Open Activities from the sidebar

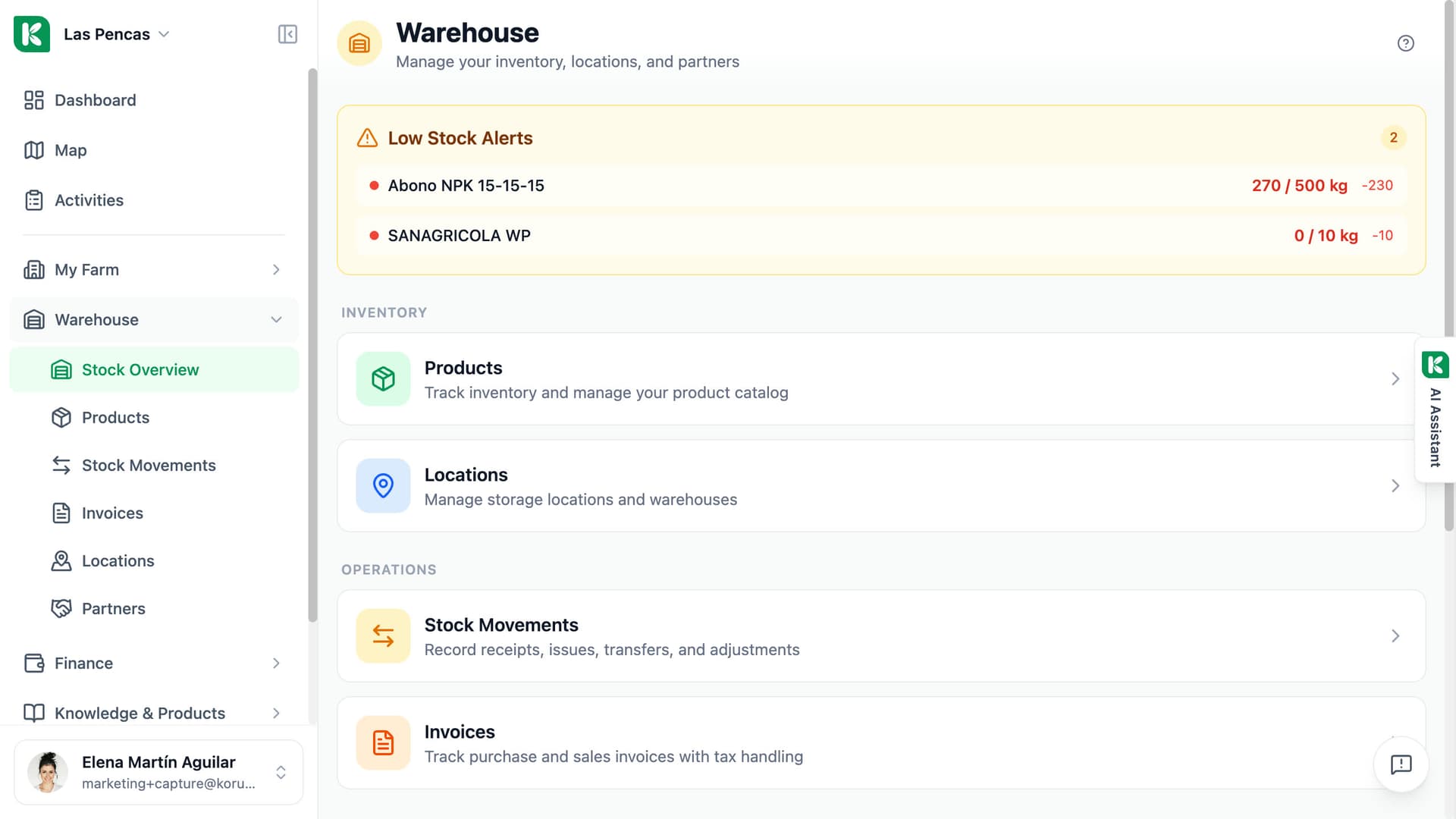[154, 200]
